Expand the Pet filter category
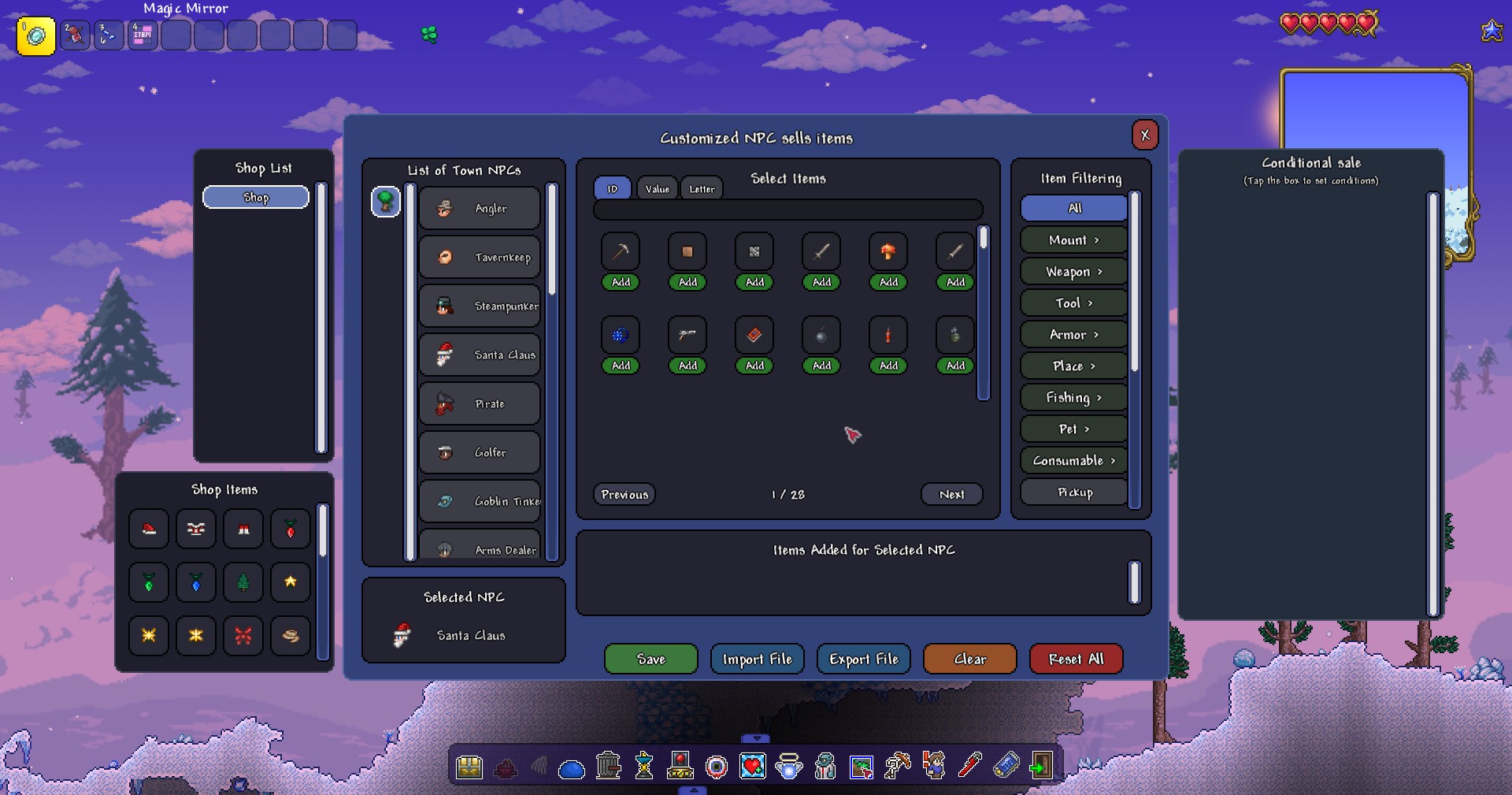This screenshot has width=1512, height=795. point(1074,429)
